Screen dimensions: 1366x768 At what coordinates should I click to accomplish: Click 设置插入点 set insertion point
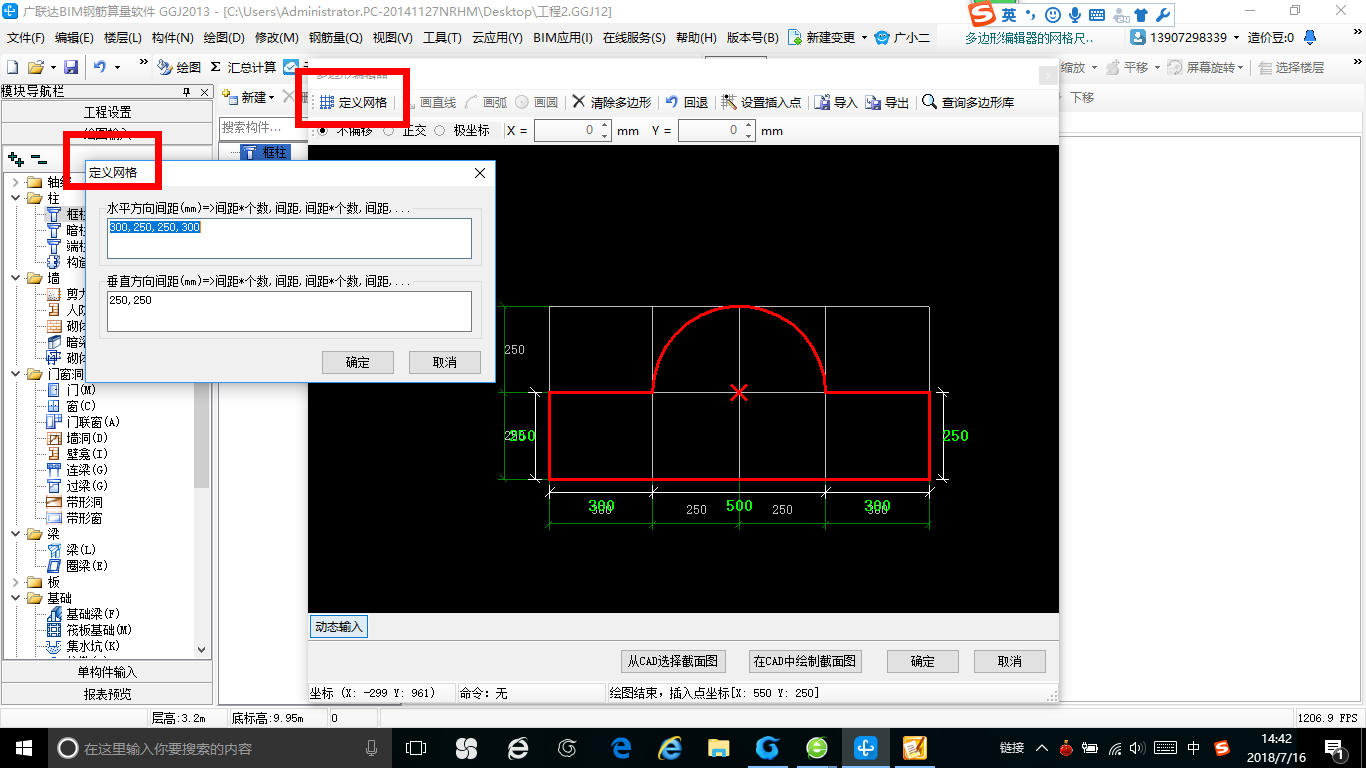761,102
